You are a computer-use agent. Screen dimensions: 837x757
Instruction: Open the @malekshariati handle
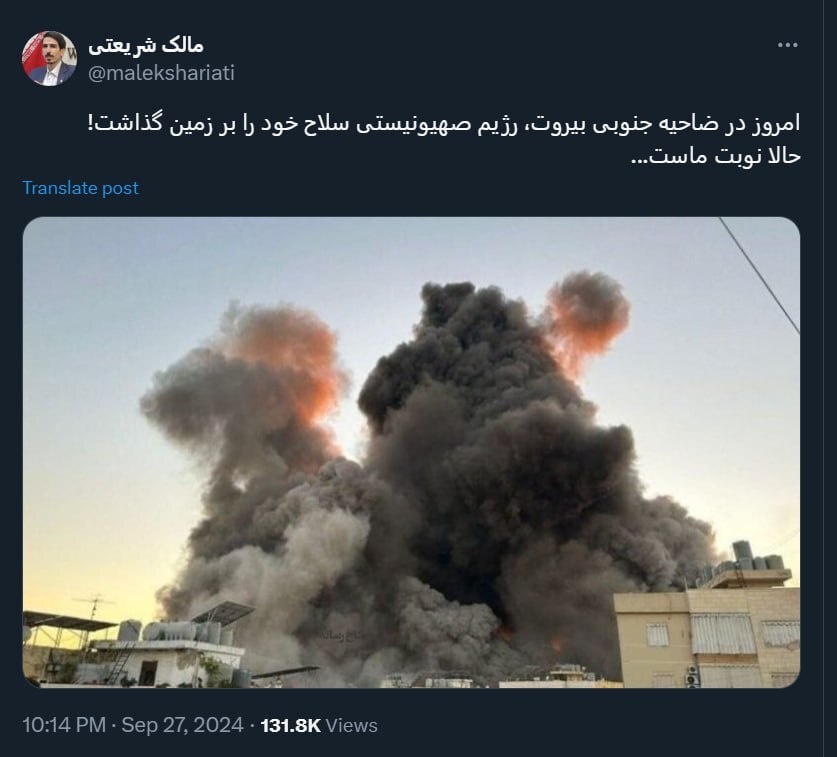tap(161, 73)
